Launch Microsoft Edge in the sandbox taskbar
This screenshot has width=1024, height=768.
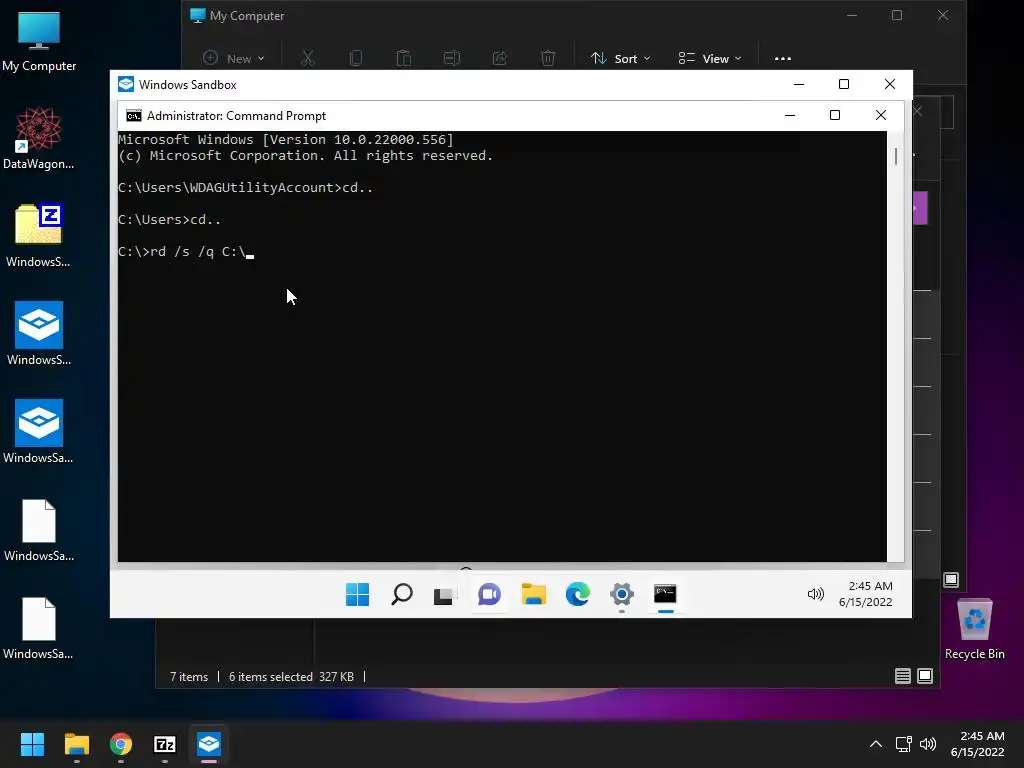coord(577,594)
